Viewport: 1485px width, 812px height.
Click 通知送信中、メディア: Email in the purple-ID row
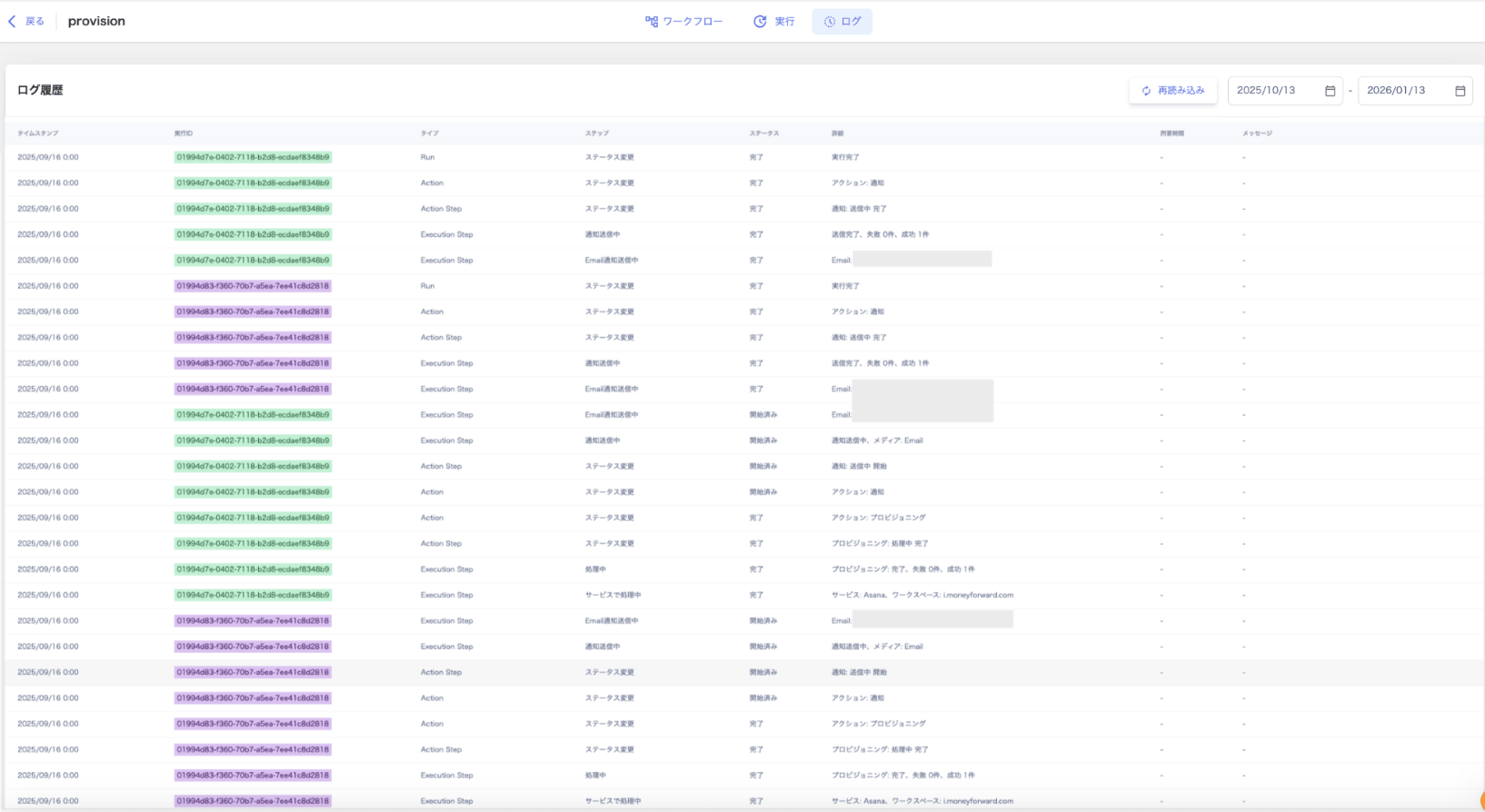877,647
